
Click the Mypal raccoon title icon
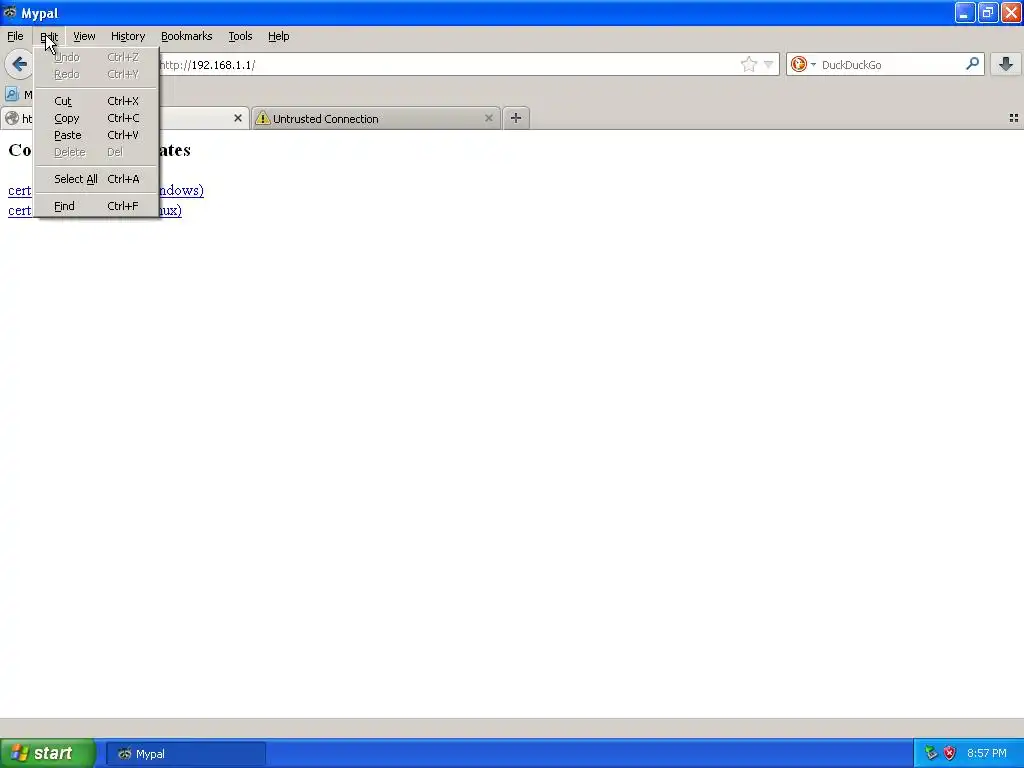click(10, 12)
